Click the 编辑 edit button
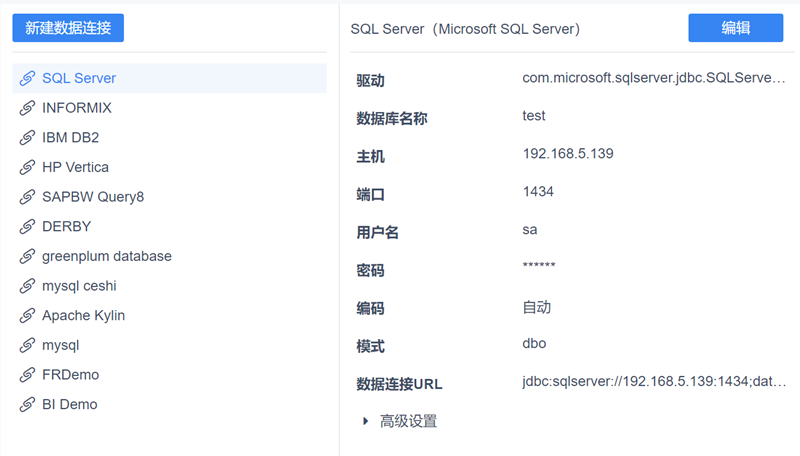Image resolution: width=800 pixels, height=456 pixels. (x=735, y=28)
